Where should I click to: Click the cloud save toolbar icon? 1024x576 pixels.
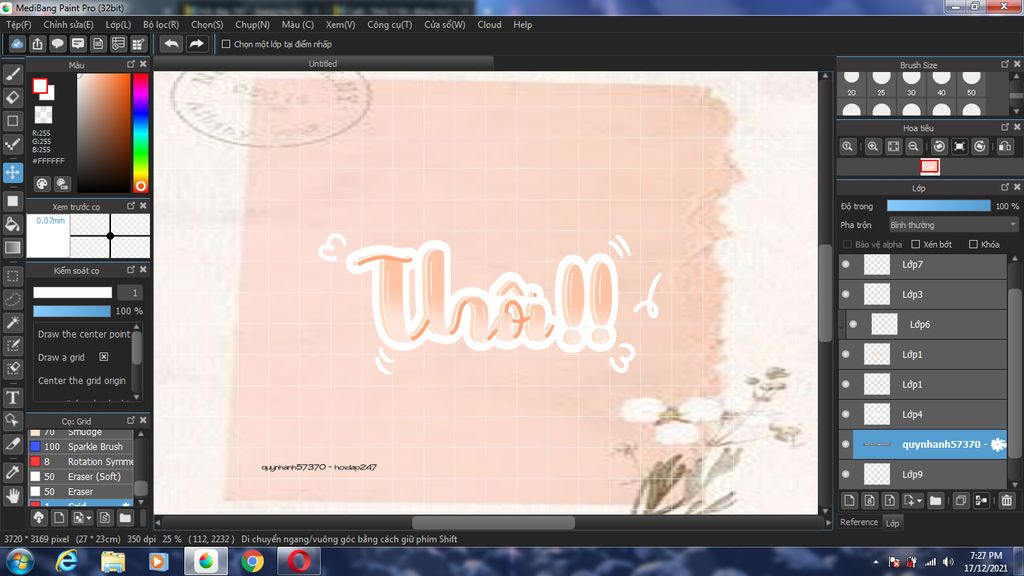coord(17,44)
